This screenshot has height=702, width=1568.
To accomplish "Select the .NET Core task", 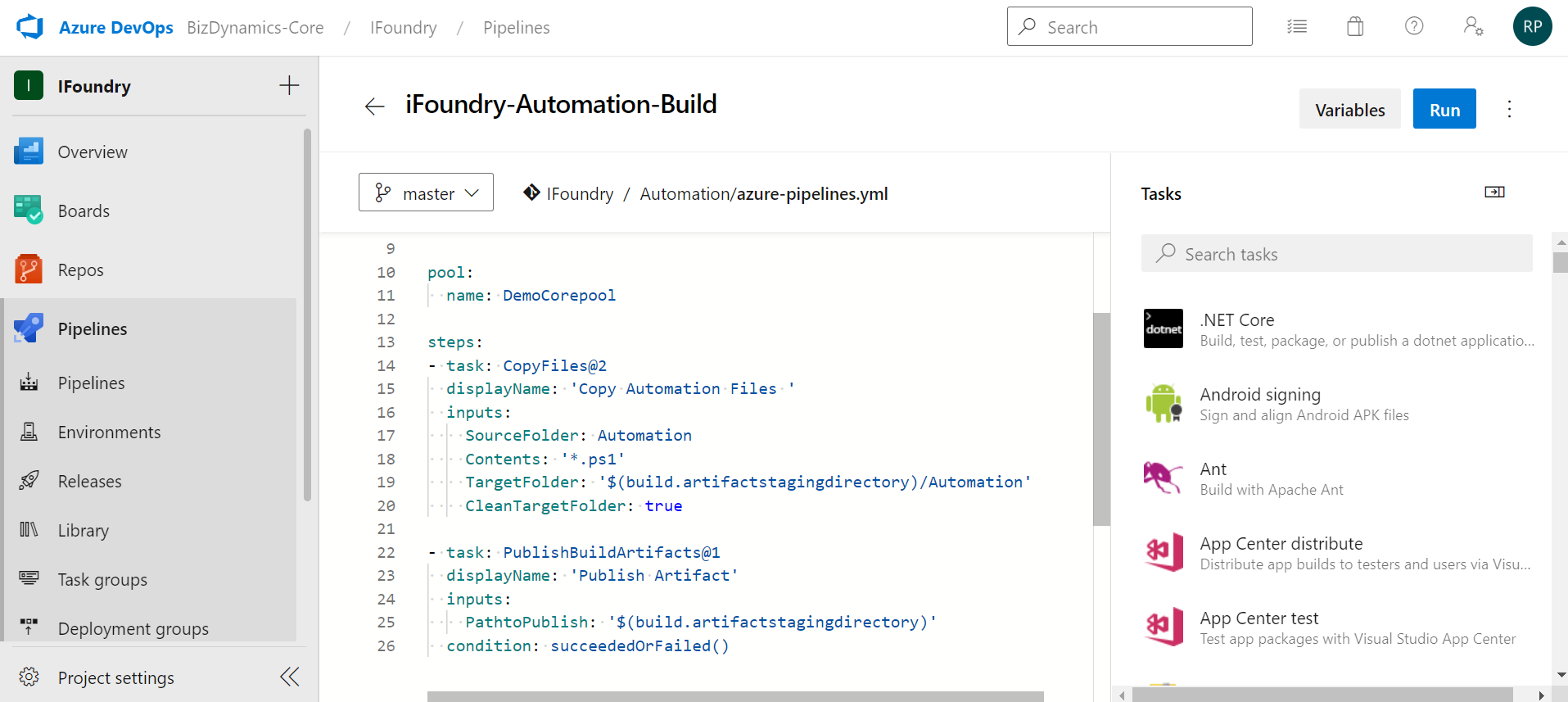I will click(1338, 329).
